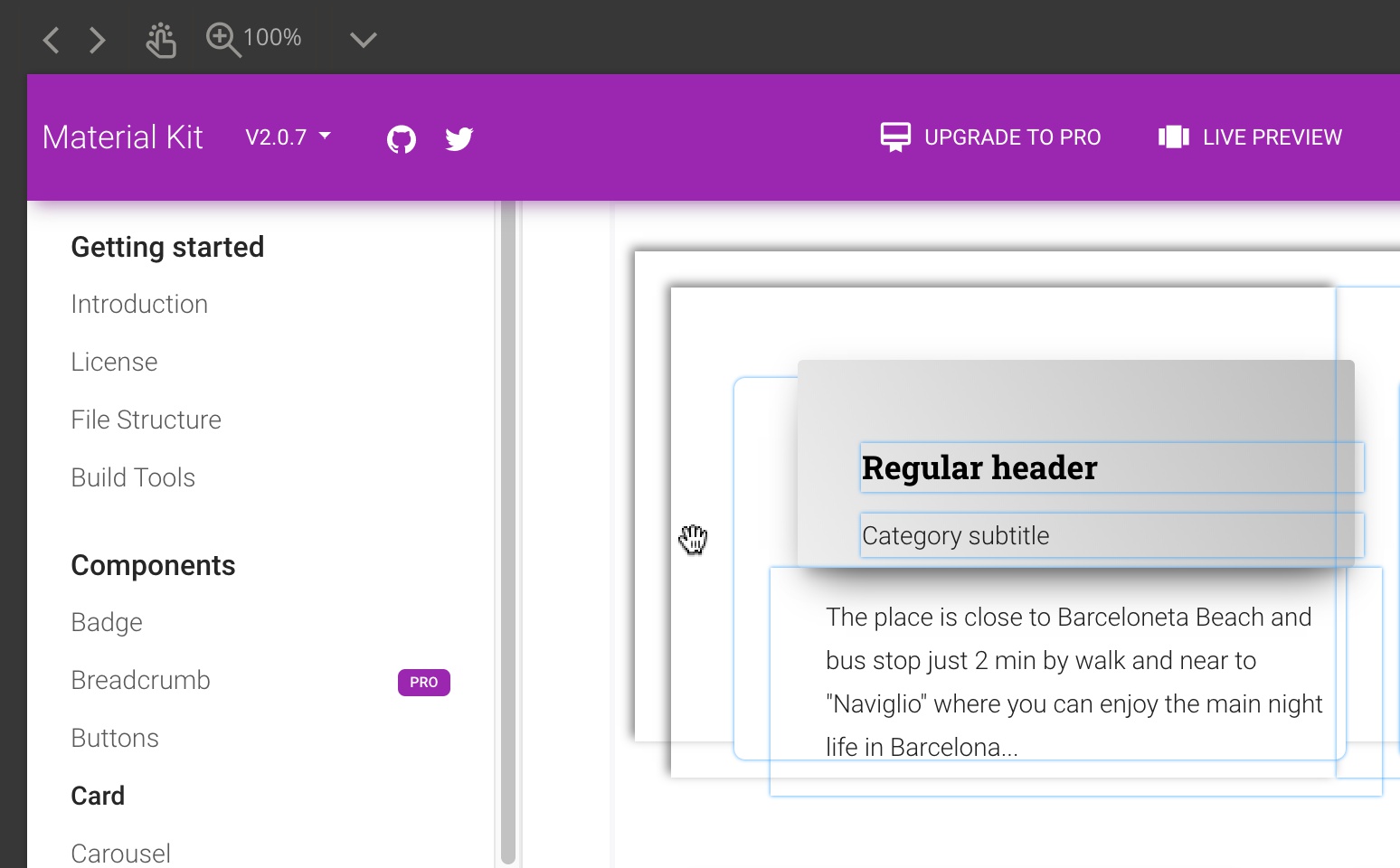
Task: Open the Breadcrumb component page
Action: [x=140, y=680]
